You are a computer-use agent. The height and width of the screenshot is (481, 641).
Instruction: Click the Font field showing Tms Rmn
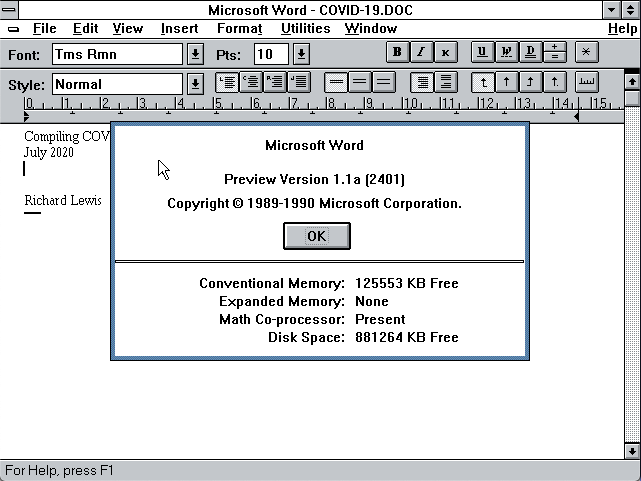[x=117, y=54]
